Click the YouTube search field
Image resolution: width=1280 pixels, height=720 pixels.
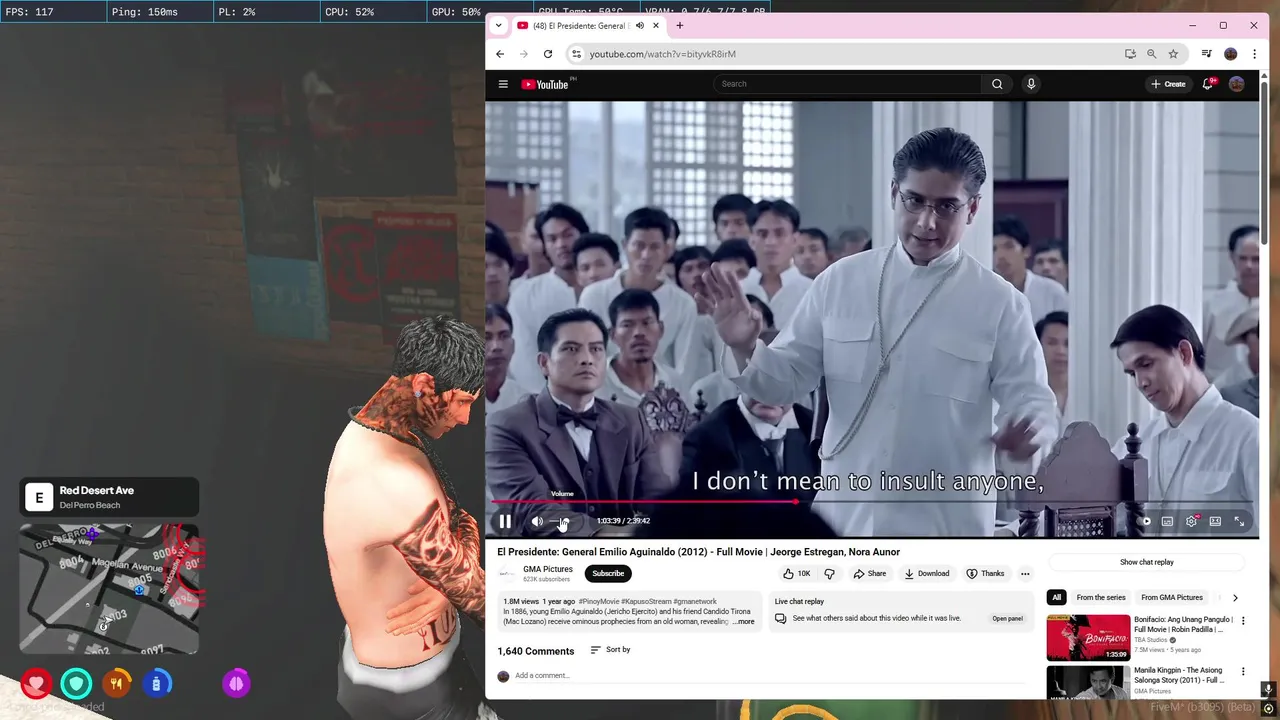[848, 84]
